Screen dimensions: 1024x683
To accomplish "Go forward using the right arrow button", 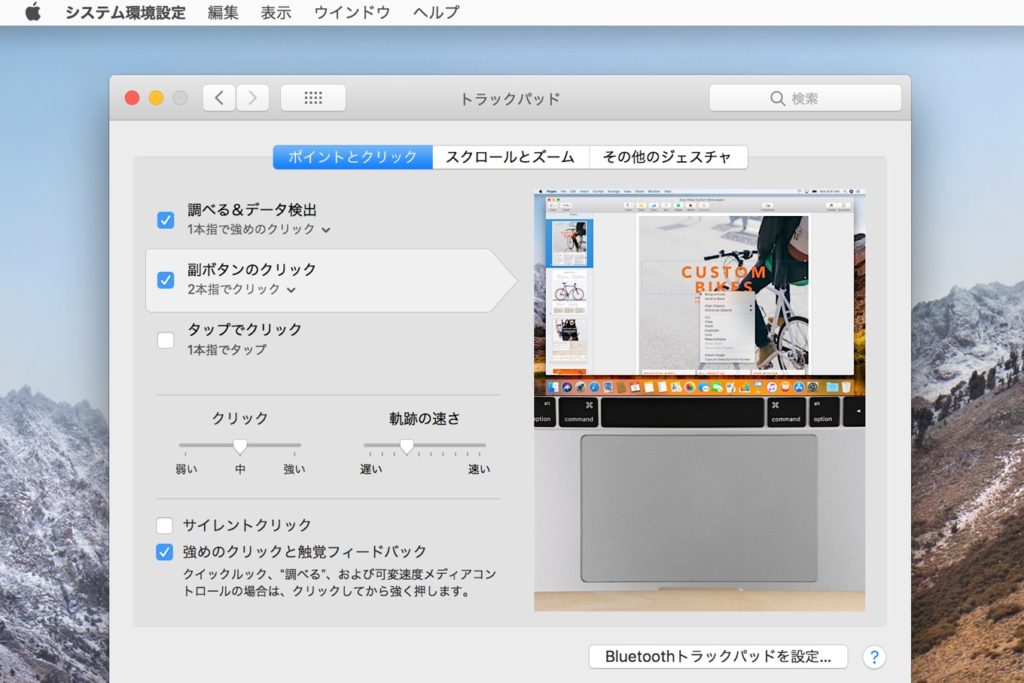I will (x=252, y=98).
